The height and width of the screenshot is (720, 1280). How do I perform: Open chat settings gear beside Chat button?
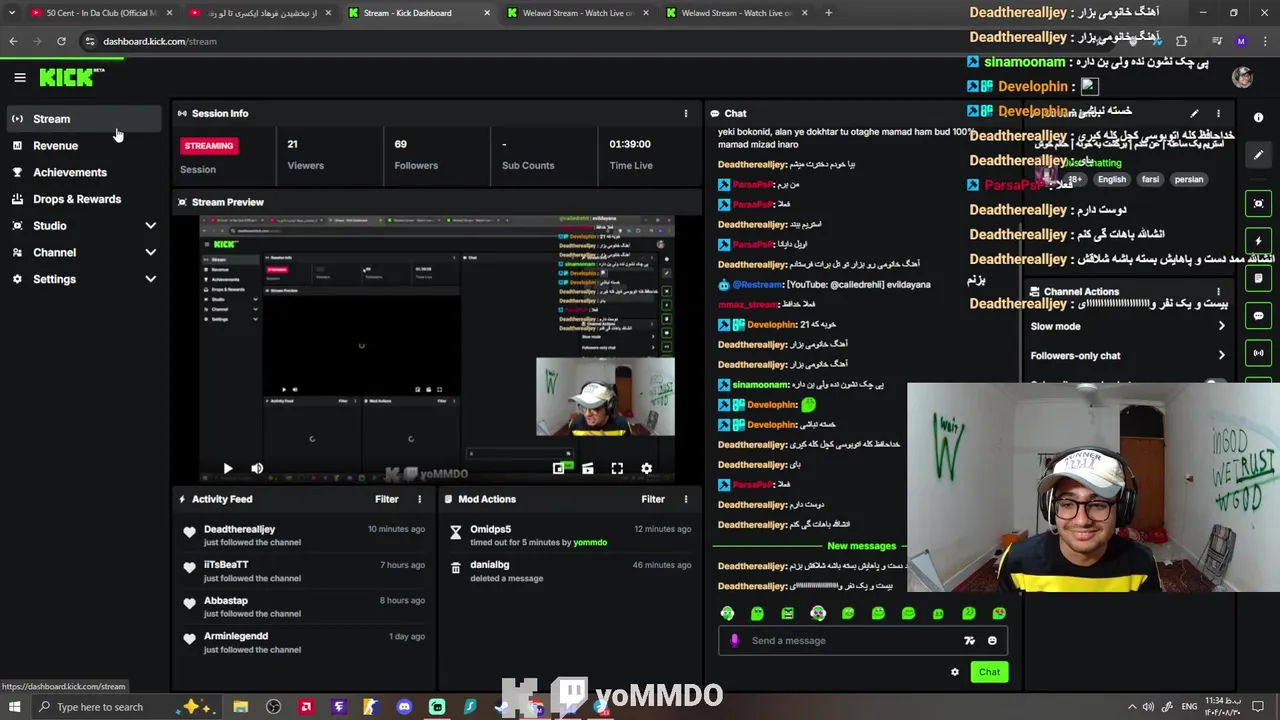(954, 672)
